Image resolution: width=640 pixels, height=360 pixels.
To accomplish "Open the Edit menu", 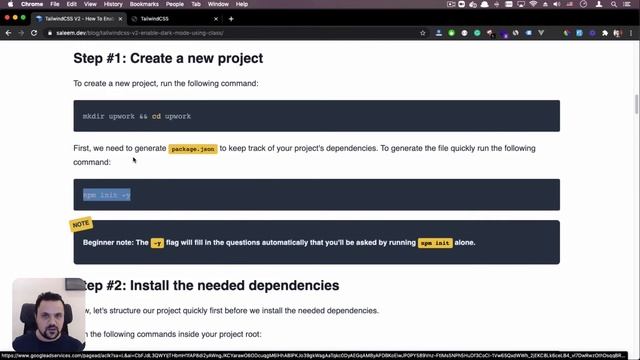I will [71, 4].
